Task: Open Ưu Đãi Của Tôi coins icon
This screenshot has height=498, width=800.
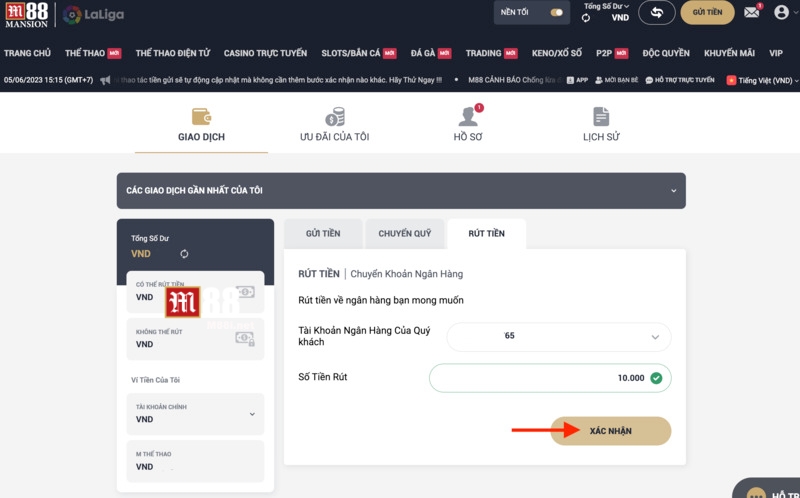Action: (x=334, y=117)
